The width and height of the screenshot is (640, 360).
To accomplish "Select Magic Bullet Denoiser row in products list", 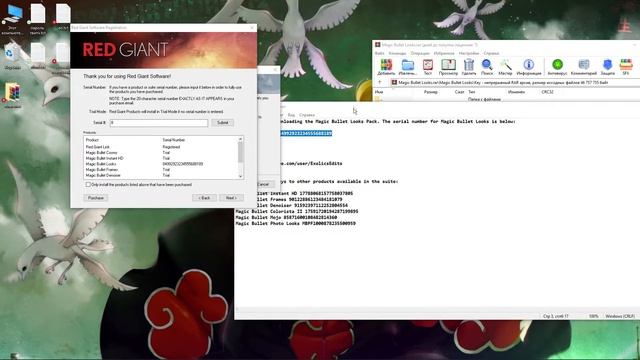I will (x=160, y=176).
